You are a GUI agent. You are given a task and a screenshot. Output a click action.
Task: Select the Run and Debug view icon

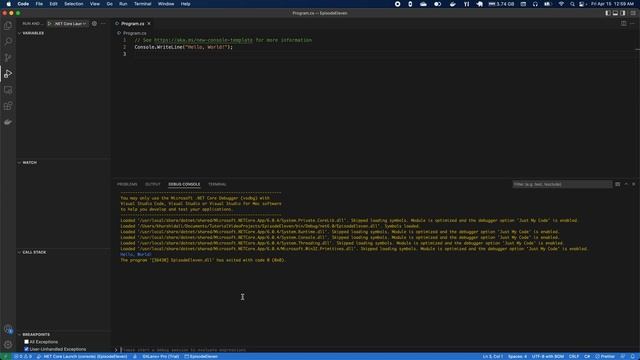[8, 74]
